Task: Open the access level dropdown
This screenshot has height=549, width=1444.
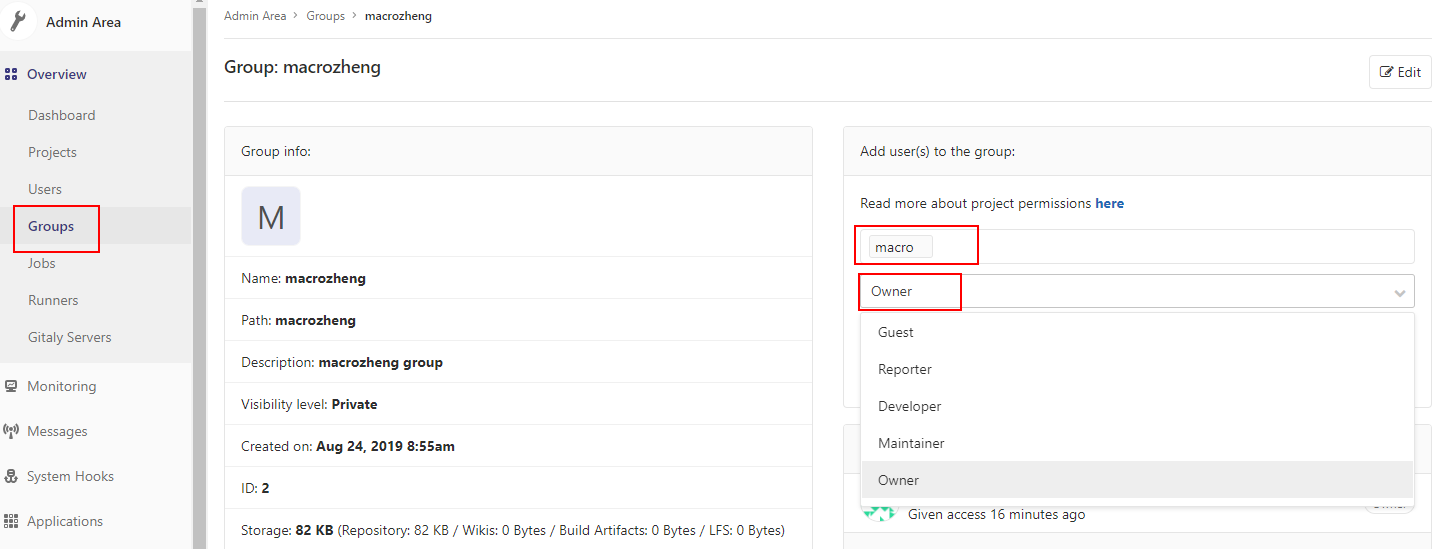Action: 1136,291
